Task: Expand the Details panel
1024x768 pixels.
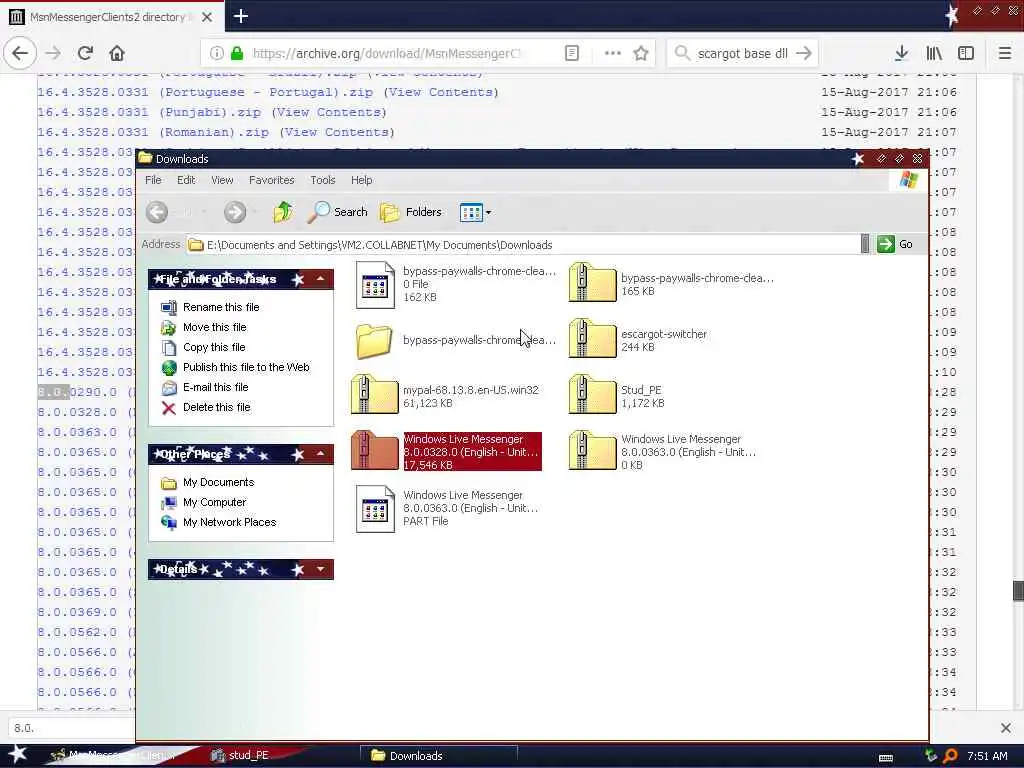Action: coord(320,569)
